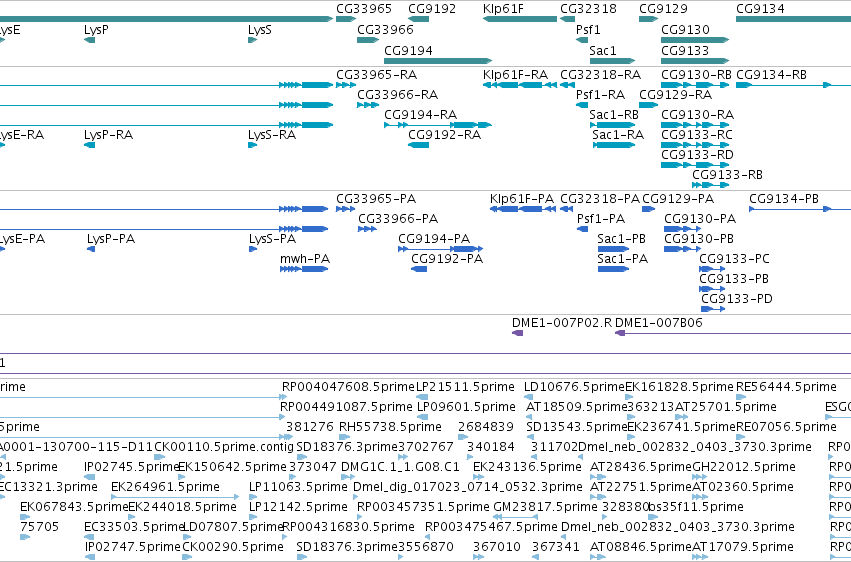This screenshot has width=851, height=562.
Task: Select the CK00290.5prime EST label
Action: (233, 547)
